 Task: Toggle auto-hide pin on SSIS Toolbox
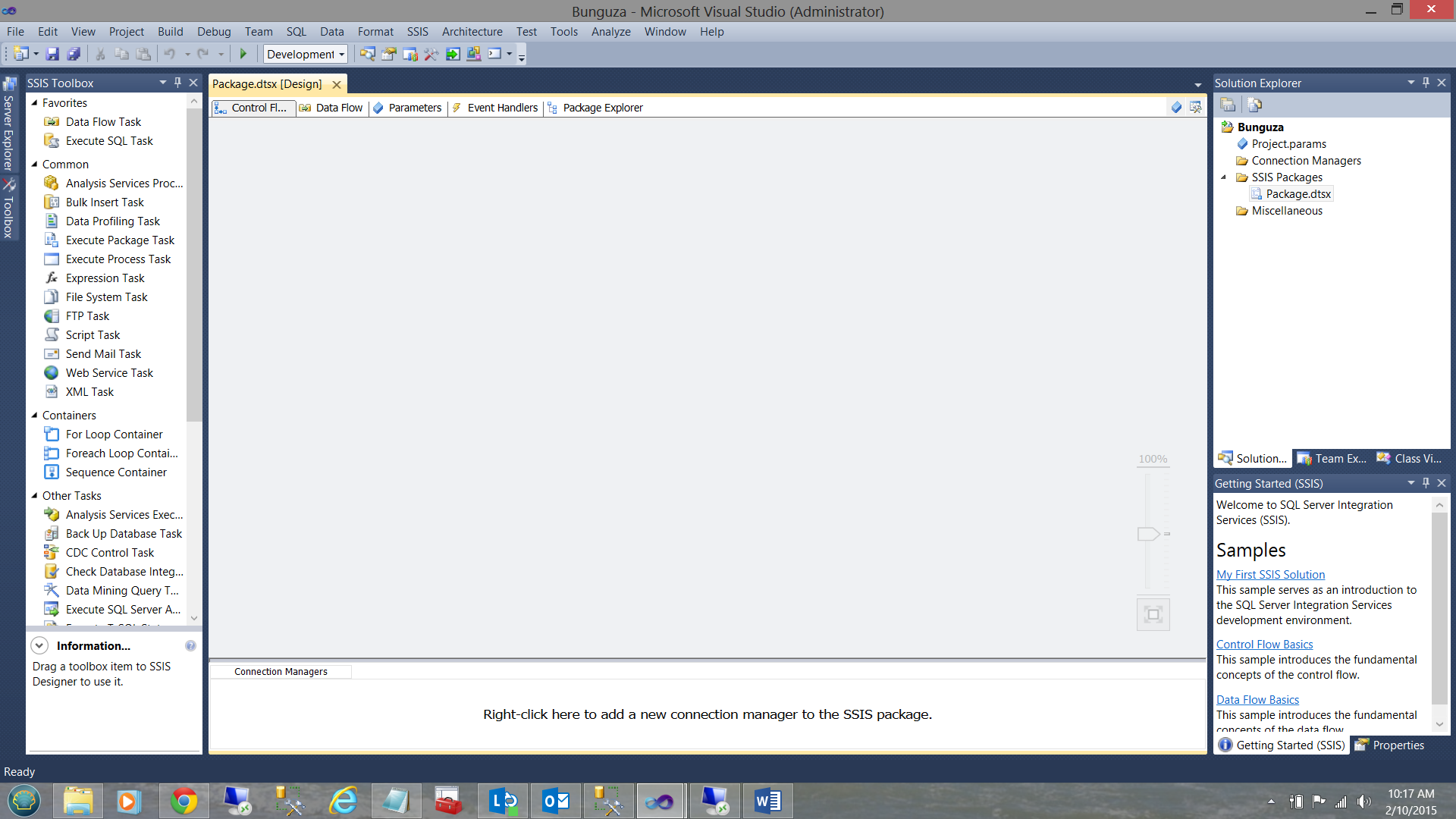(x=178, y=83)
